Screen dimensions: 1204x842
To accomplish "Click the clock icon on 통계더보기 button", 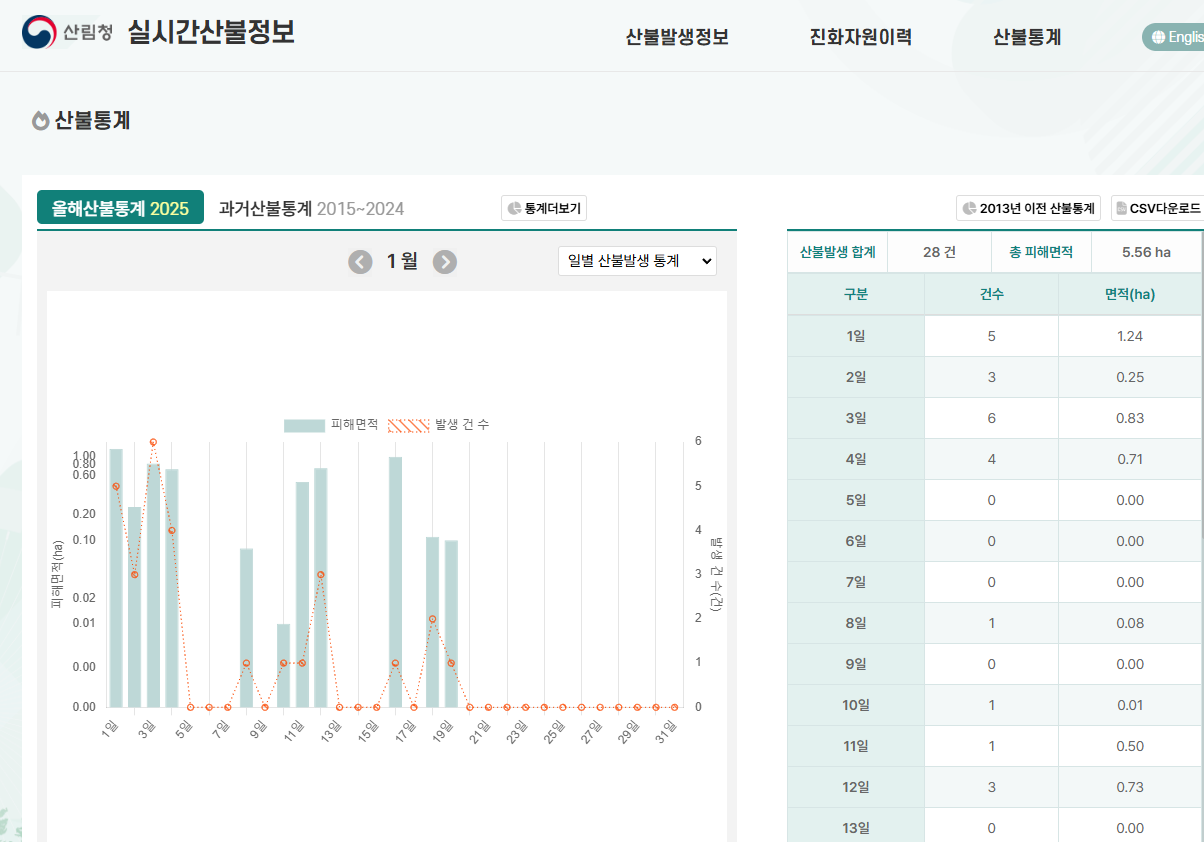I will (x=515, y=208).
